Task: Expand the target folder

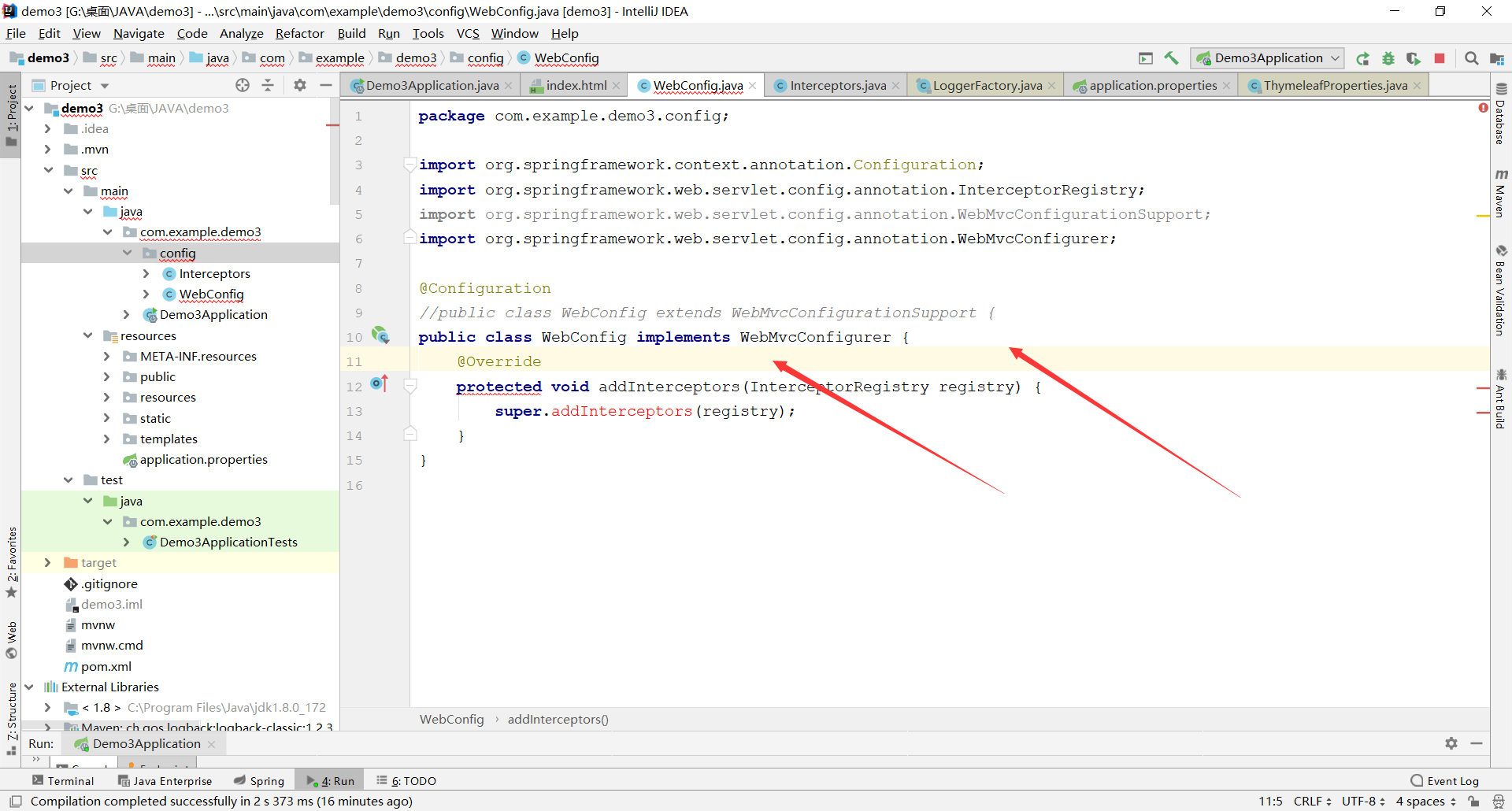Action: (x=48, y=562)
